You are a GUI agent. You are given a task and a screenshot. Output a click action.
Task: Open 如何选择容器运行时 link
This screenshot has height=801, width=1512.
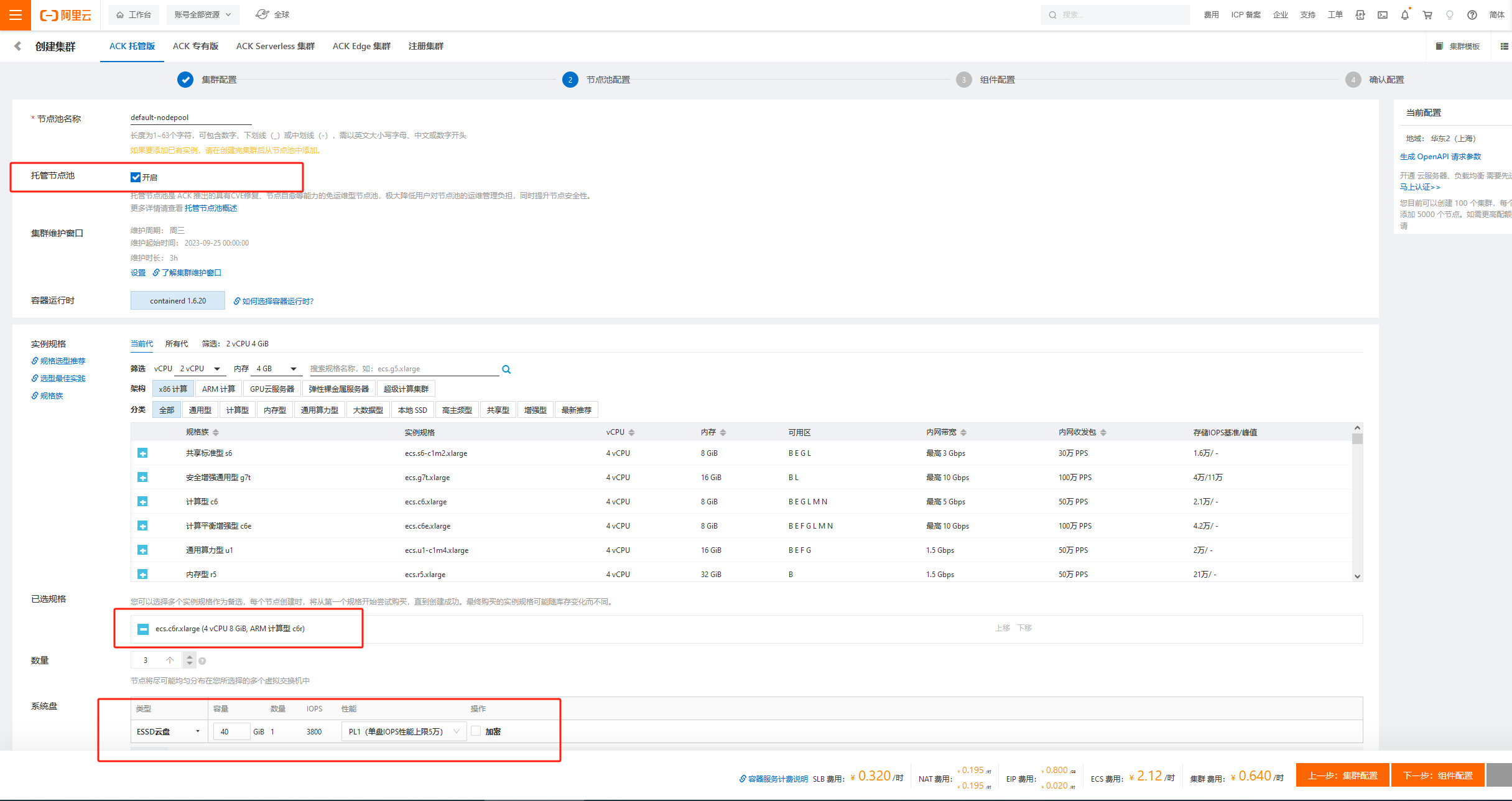pos(274,301)
